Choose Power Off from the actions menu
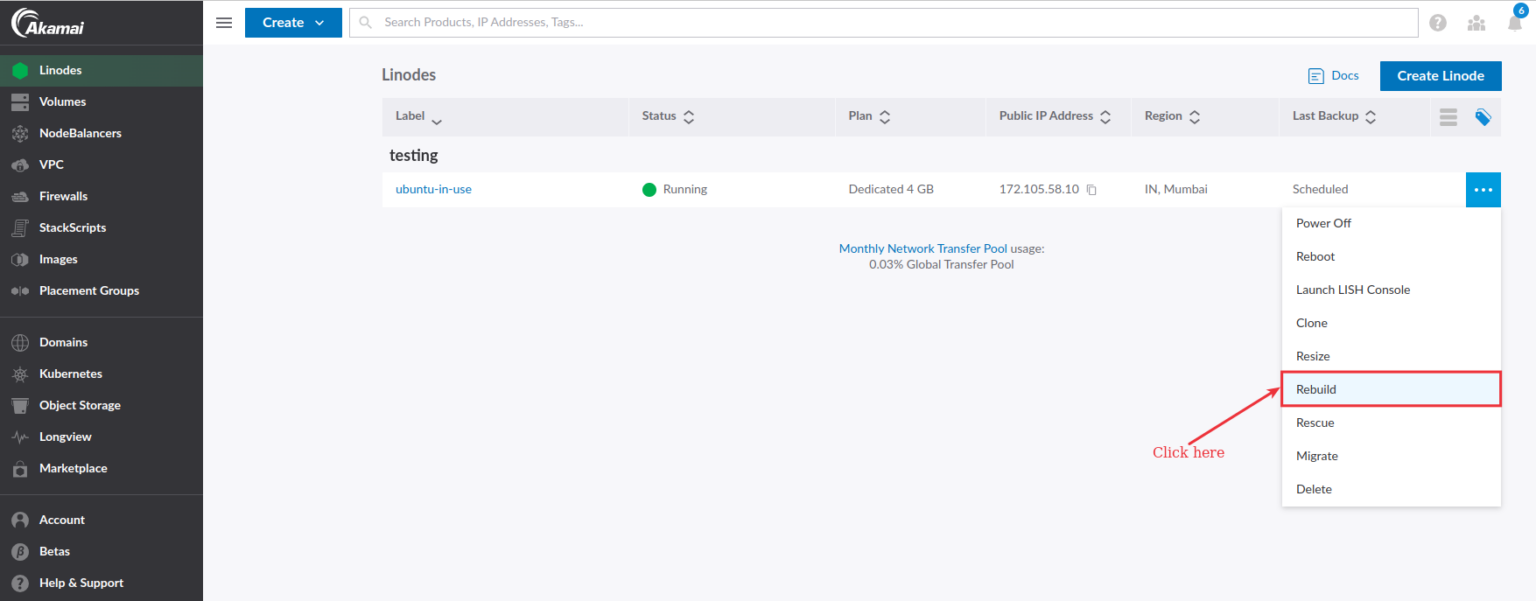The height and width of the screenshot is (601, 1536). 1323,222
